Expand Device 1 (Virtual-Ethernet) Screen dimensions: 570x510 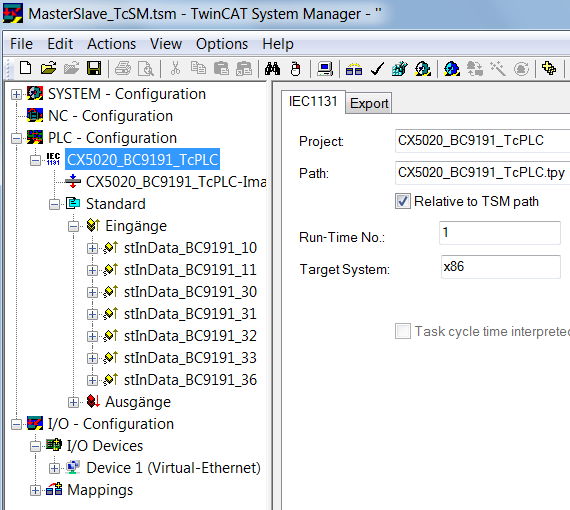pos(54,468)
